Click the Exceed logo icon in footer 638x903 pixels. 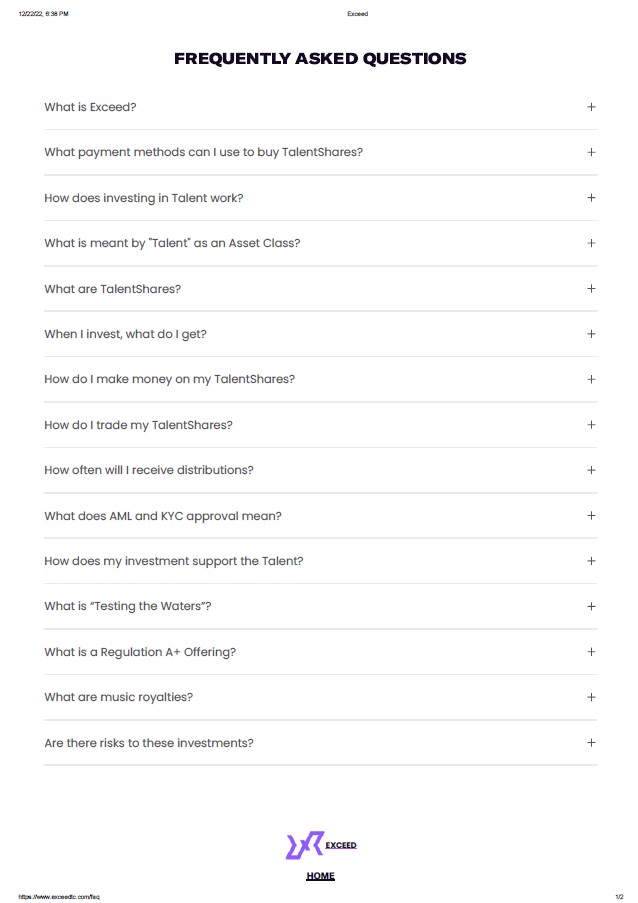(x=305, y=845)
